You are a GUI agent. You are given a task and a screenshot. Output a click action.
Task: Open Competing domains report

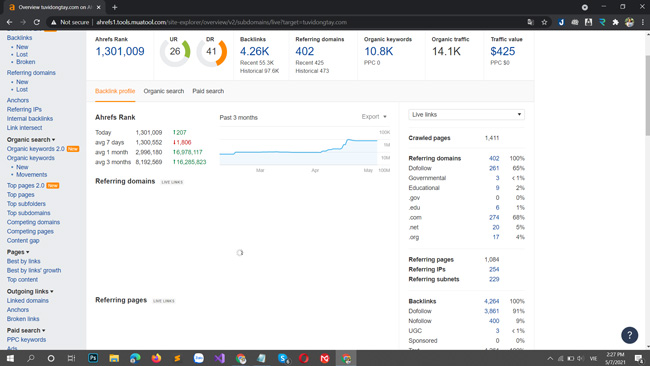click(33, 222)
